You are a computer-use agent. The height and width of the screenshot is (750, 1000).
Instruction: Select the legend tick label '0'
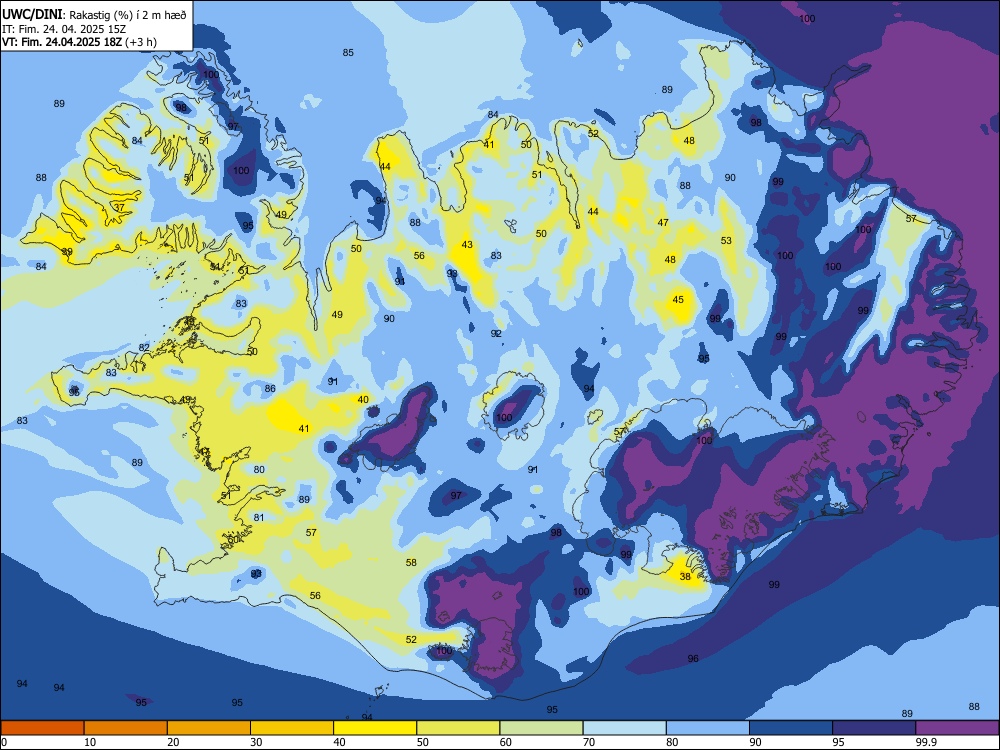click(4, 742)
